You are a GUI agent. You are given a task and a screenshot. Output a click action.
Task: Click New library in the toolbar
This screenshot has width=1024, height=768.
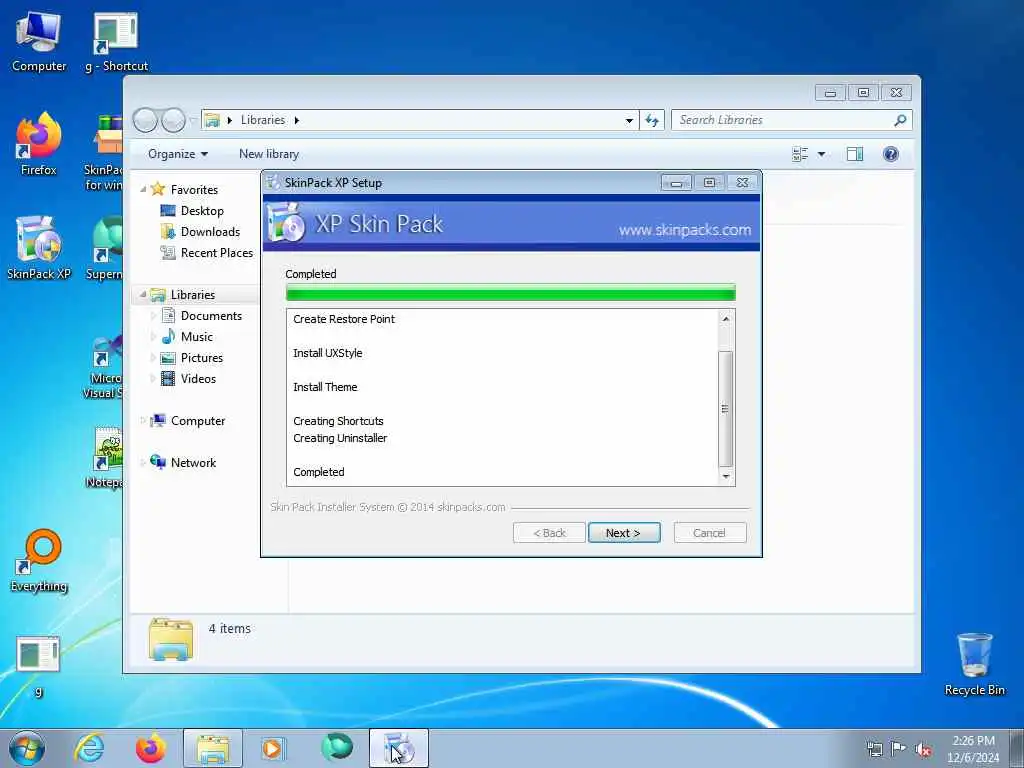[x=269, y=154]
